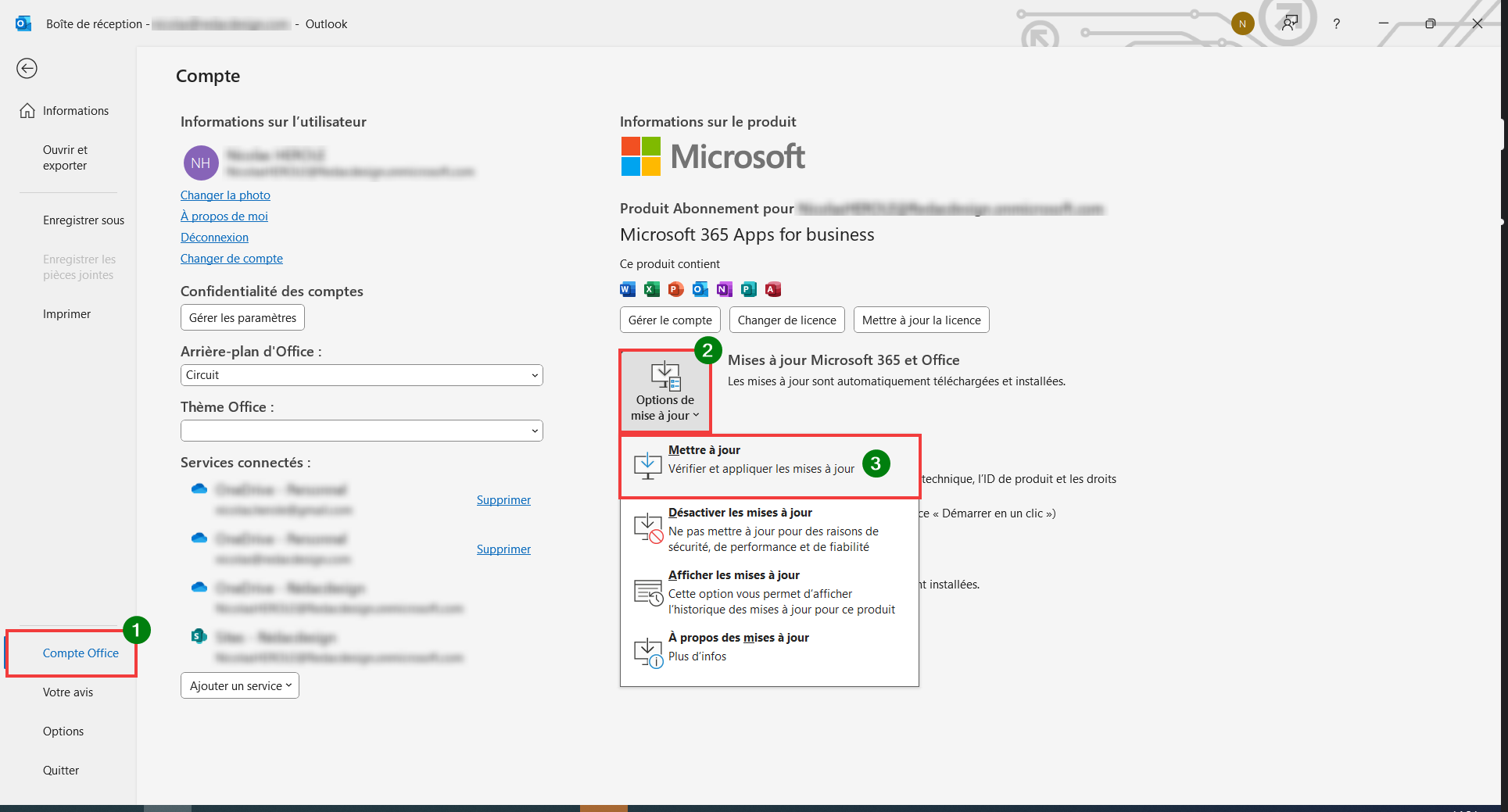The image size is (1508, 812).
Task: Click the feedback person icon in title bar
Action: [1290, 23]
